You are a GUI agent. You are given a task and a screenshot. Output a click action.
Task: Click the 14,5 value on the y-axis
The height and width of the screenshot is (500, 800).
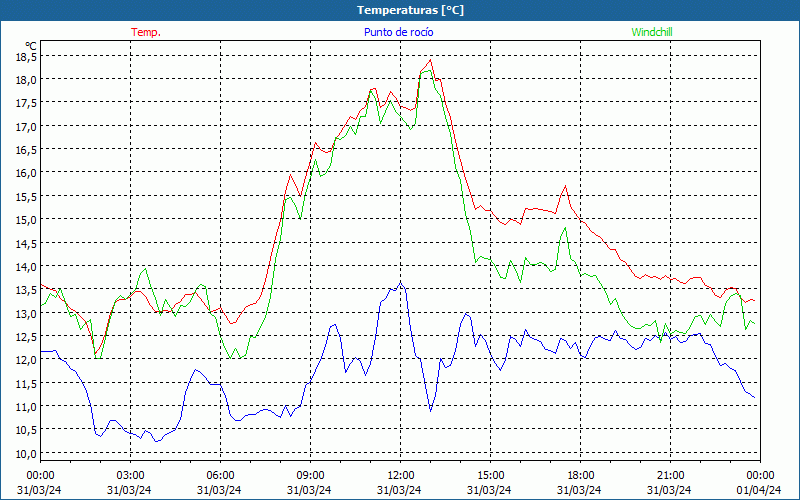click(26, 243)
